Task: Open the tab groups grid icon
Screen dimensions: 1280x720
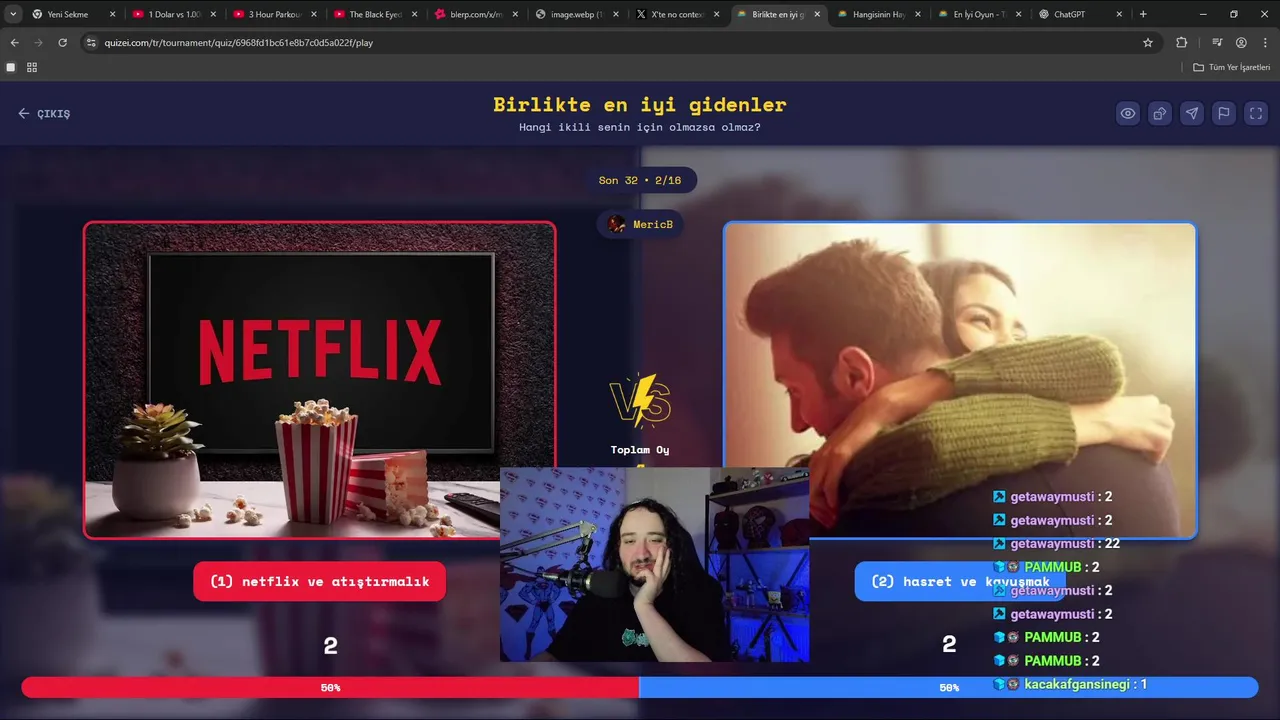Action: click(32, 67)
